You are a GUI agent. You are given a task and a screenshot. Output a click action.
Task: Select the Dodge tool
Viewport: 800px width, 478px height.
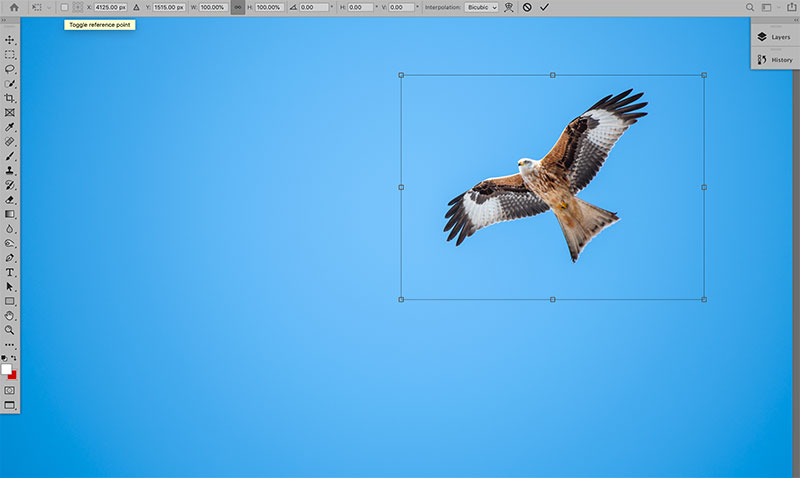[10, 243]
